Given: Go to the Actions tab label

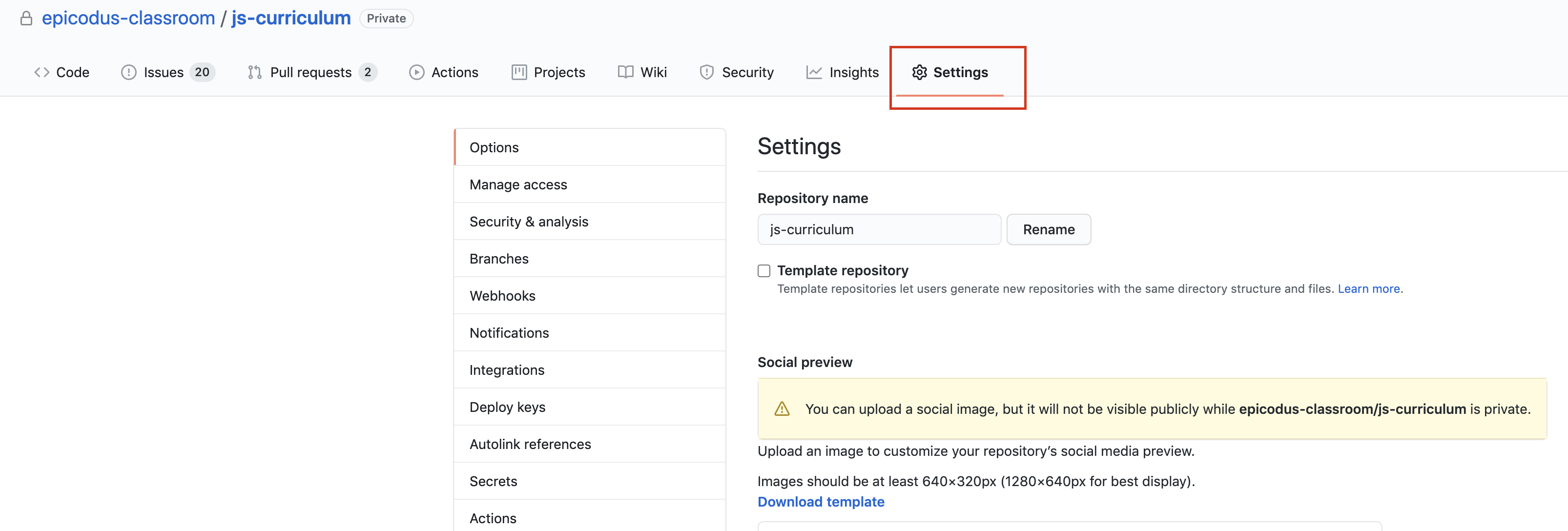Looking at the screenshot, I should (x=454, y=72).
